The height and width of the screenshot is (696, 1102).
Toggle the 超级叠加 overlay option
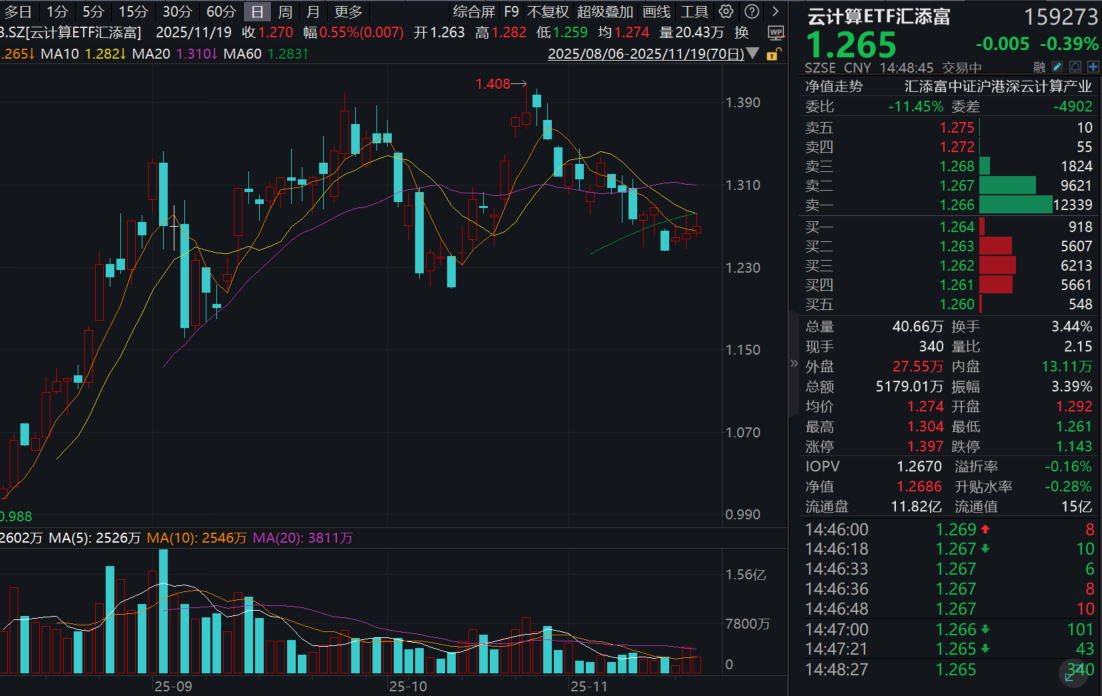coord(605,12)
